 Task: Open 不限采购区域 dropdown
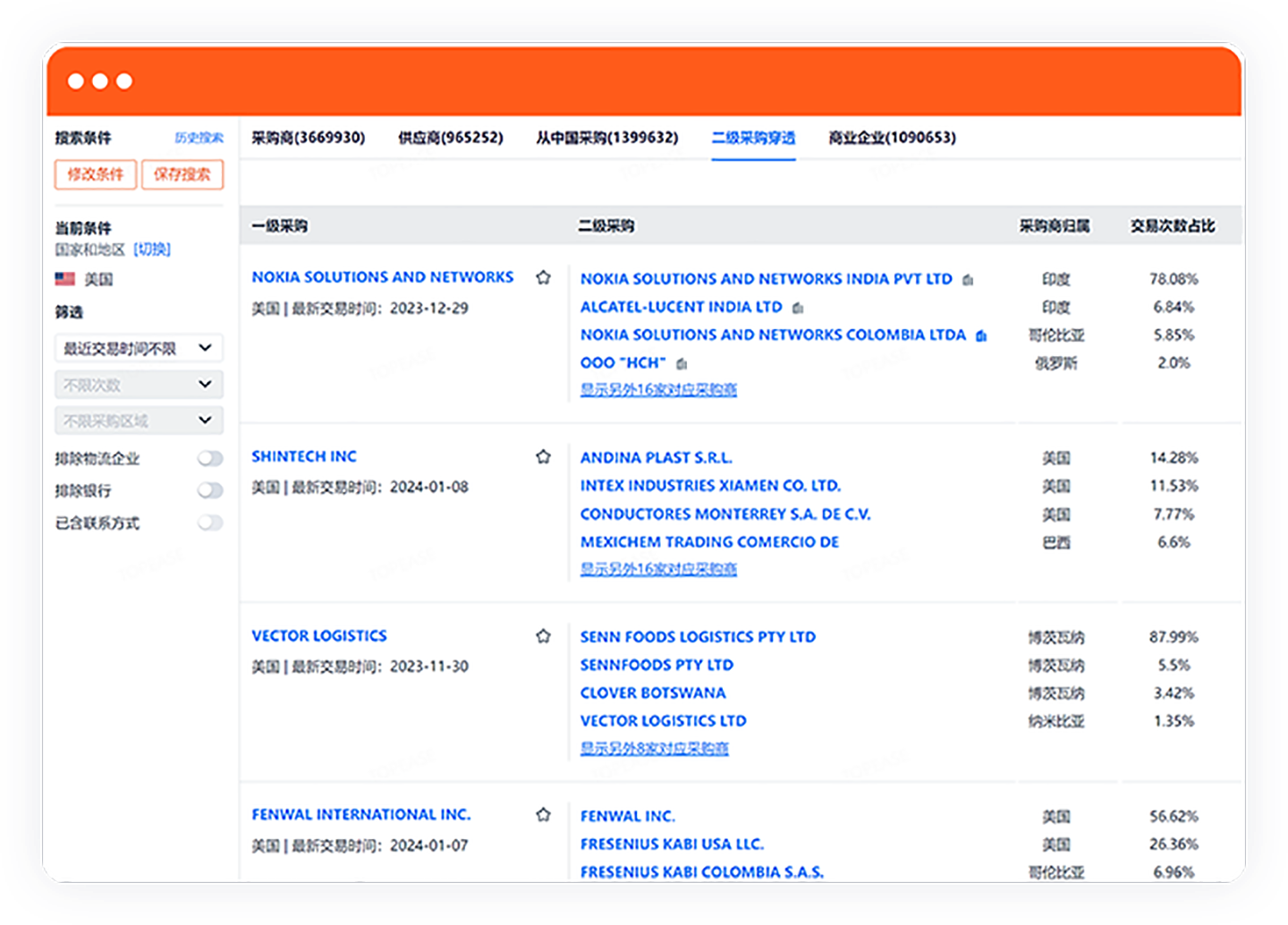139,420
